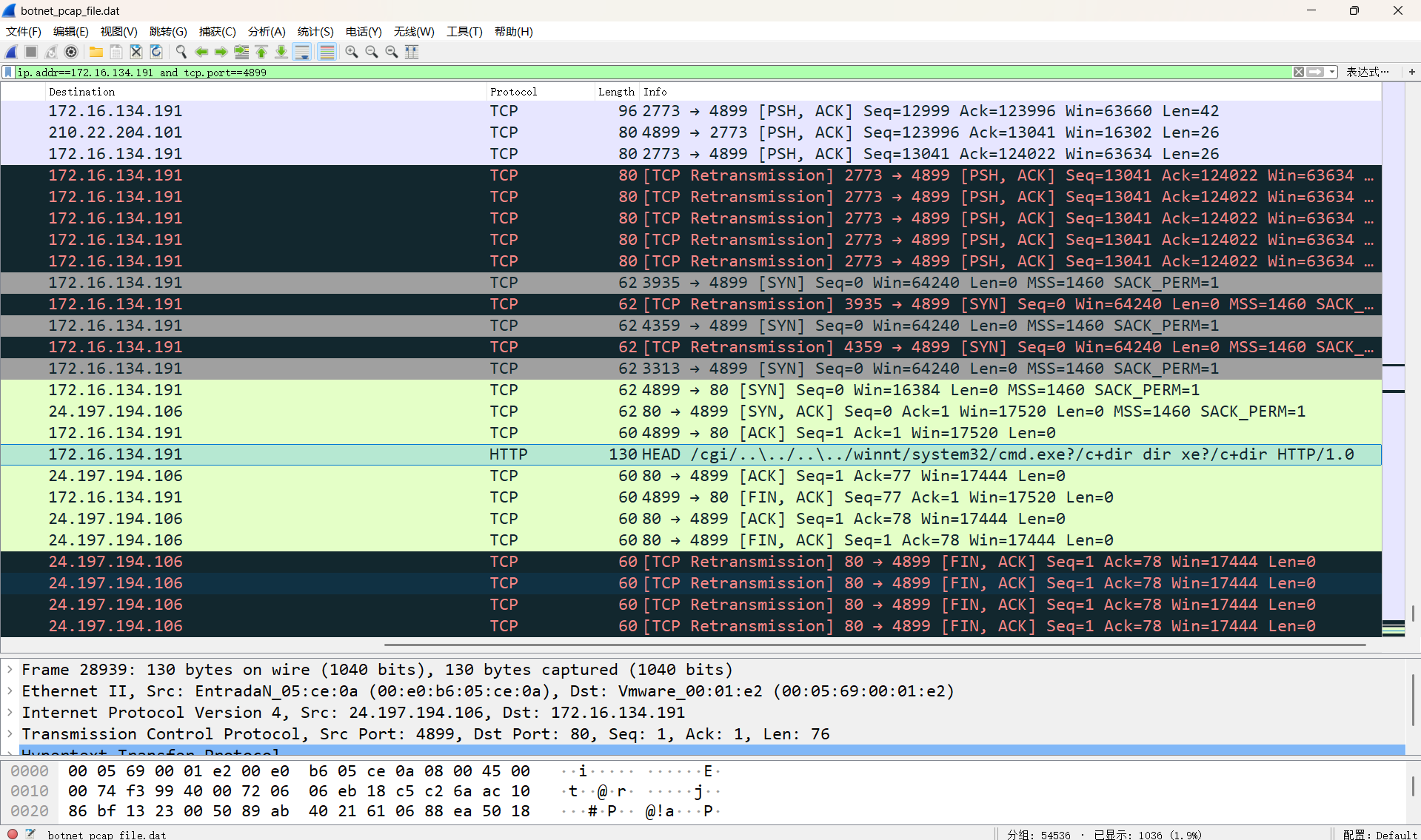
Task: Open a capture file via the folder icon
Action: click(96, 52)
